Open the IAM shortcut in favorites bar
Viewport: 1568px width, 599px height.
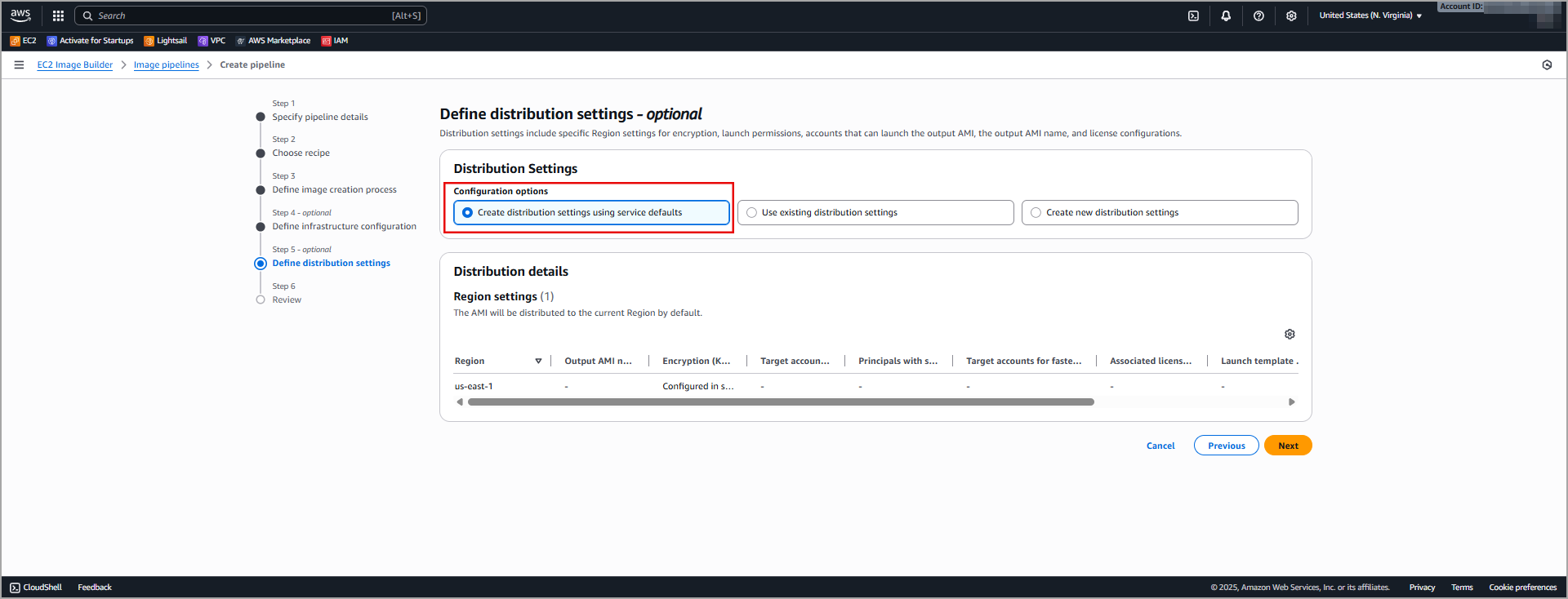pyautogui.click(x=335, y=41)
